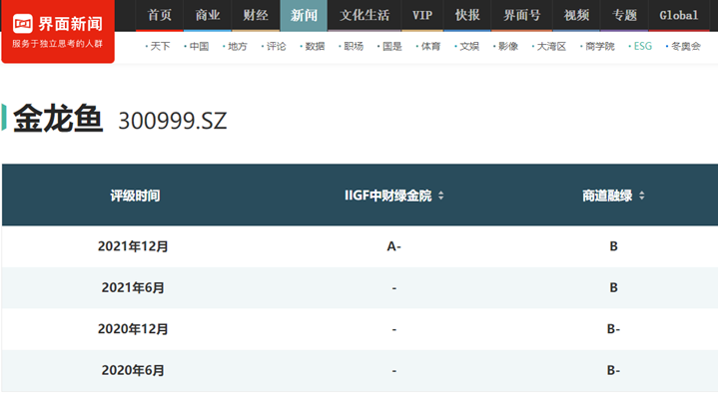Image resolution: width=718 pixels, height=394 pixels.
Task: Click the 金龙鱼 company title
Action: click(58, 119)
